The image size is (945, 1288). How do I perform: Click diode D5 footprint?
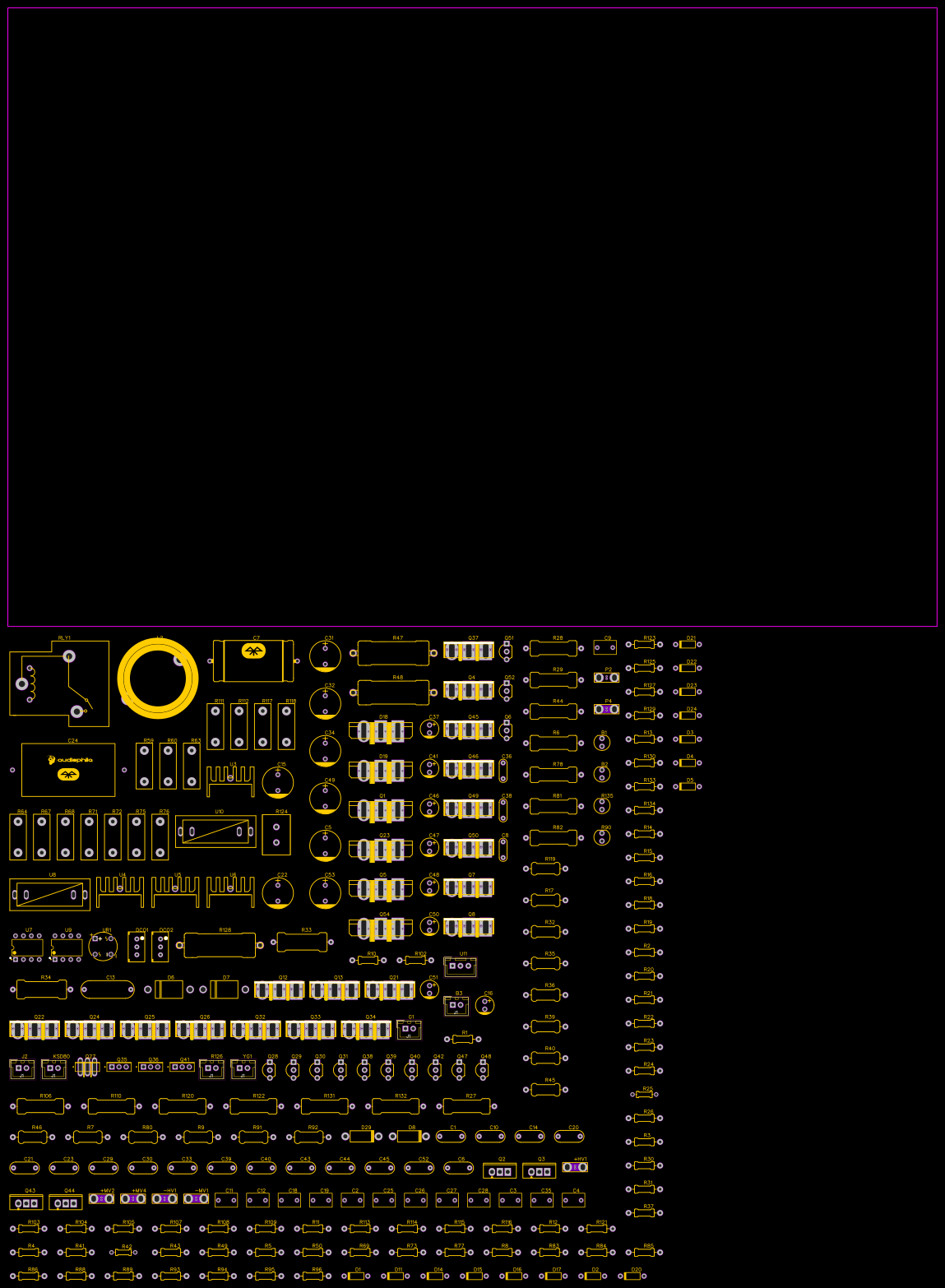pyautogui.click(x=688, y=787)
